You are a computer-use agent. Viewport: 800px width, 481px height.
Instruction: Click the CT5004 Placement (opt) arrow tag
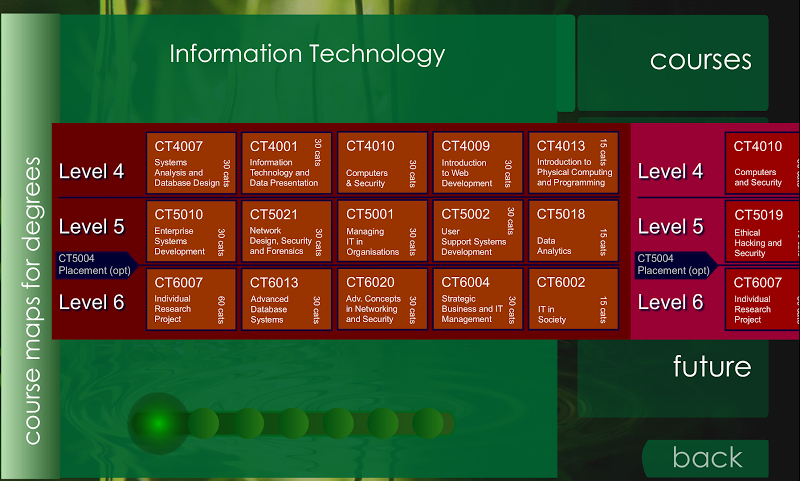point(96,265)
